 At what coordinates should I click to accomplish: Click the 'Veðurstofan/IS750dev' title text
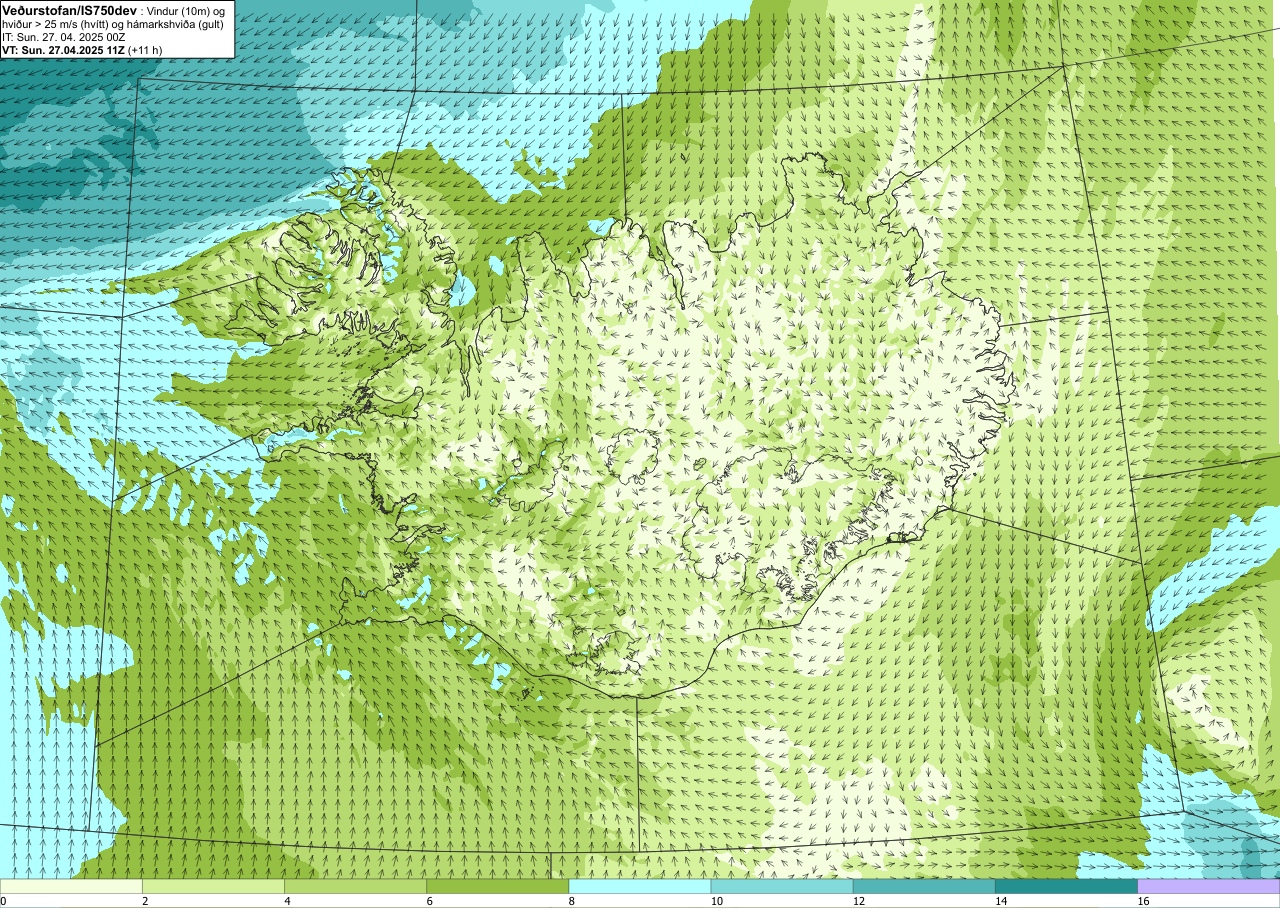point(69,10)
